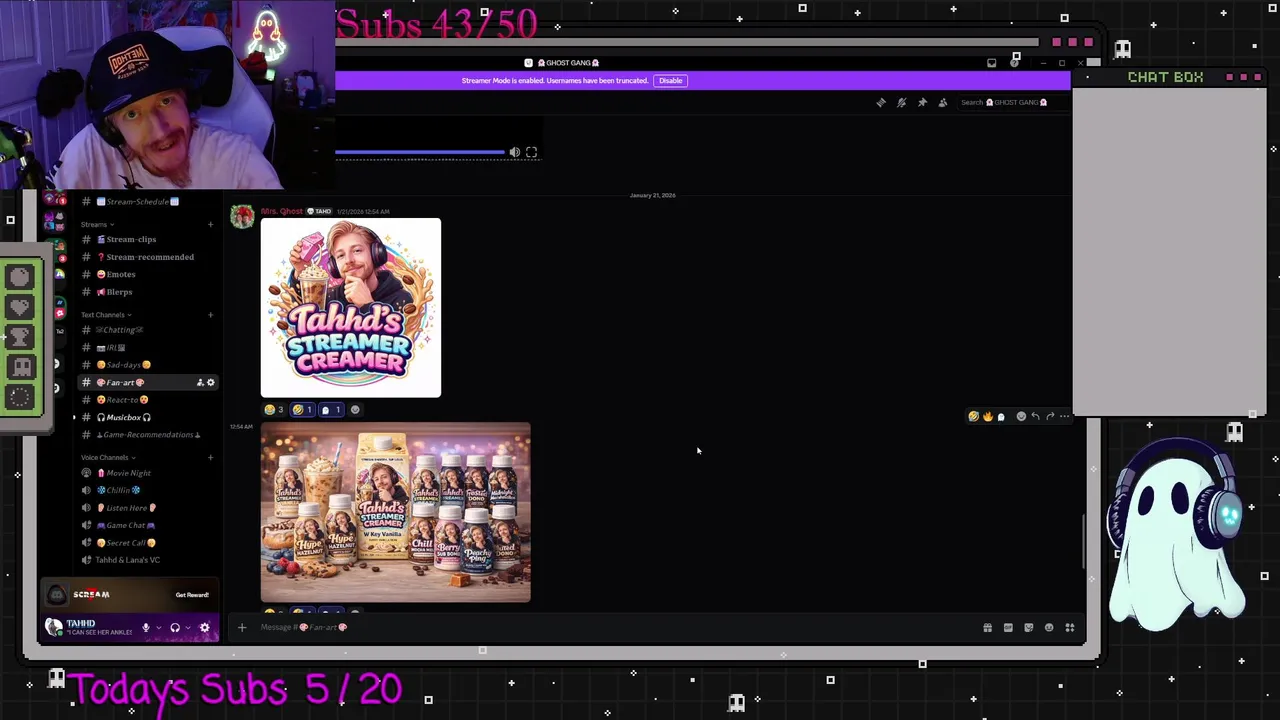Add reaction icon on hover toolbar
The width and height of the screenshot is (1280, 720).
[1021, 416]
